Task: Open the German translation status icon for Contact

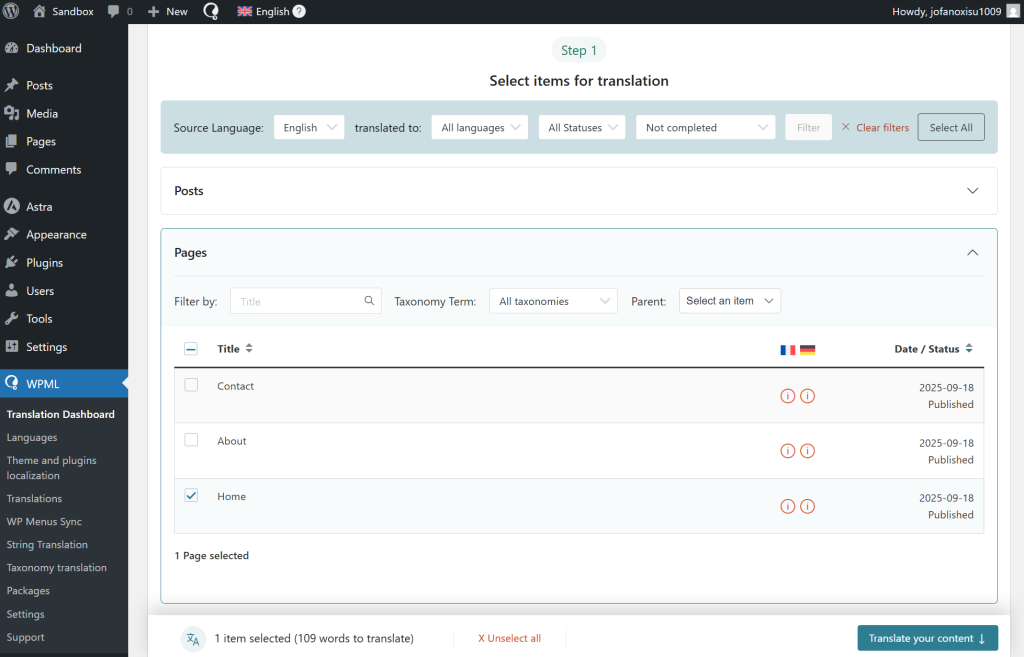Action: pos(808,395)
